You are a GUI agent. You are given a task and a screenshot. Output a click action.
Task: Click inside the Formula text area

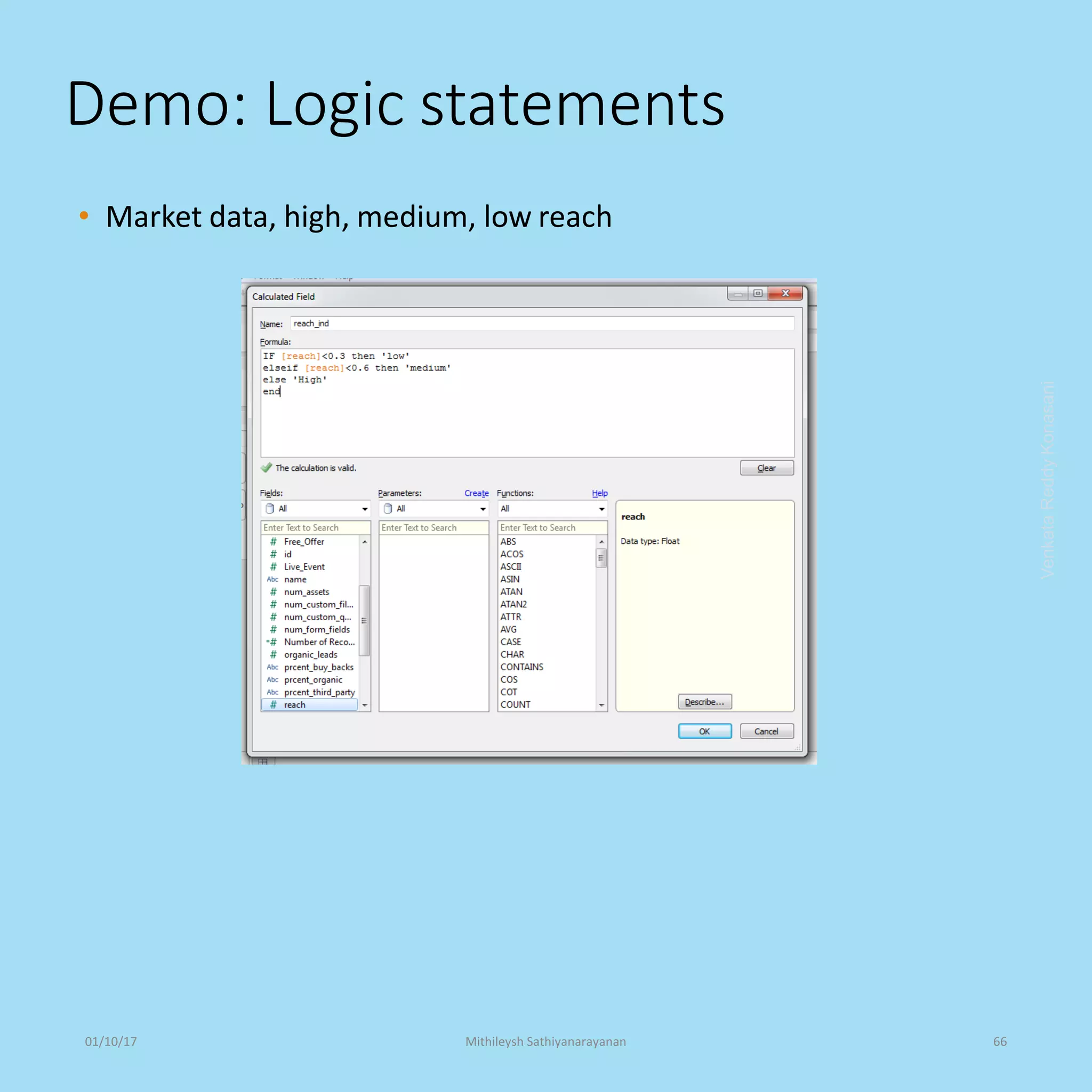coord(527,403)
